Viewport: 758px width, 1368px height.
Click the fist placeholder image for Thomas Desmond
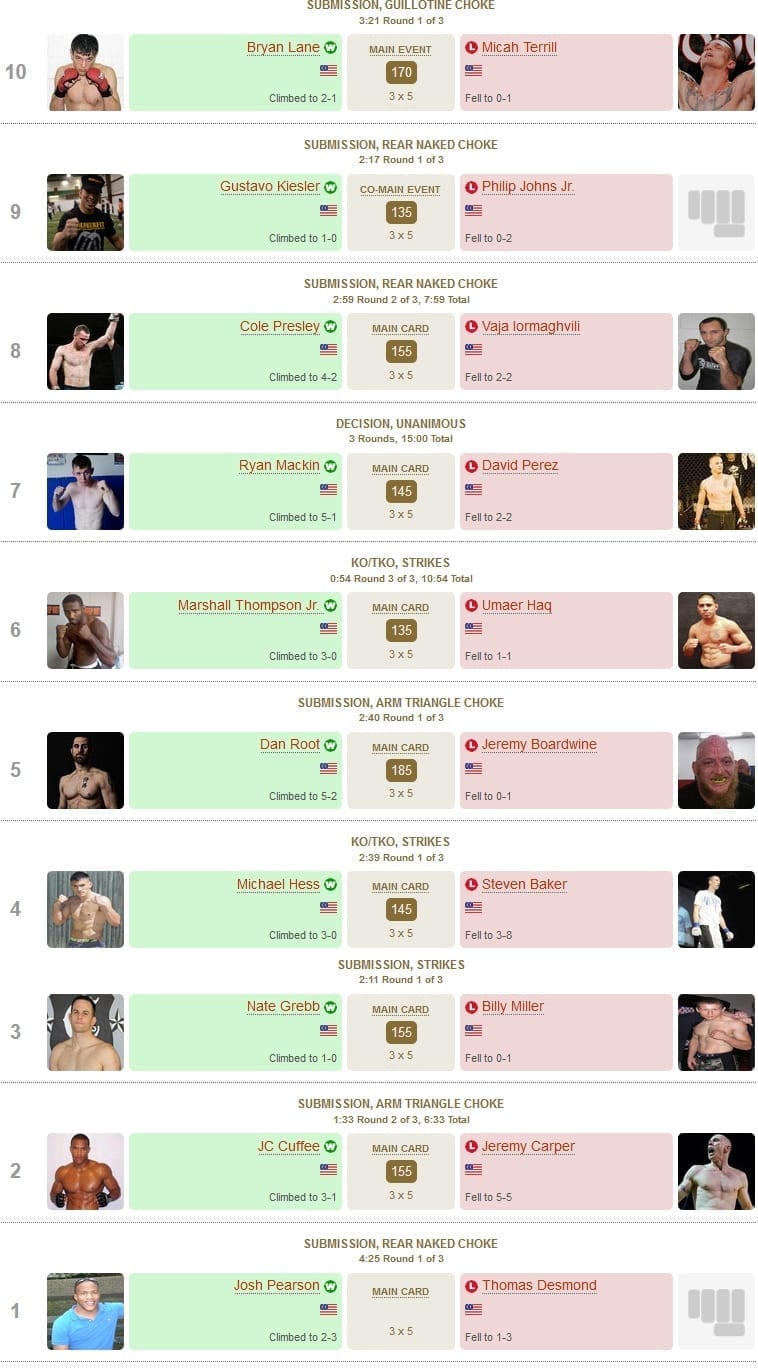tap(716, 1311)
